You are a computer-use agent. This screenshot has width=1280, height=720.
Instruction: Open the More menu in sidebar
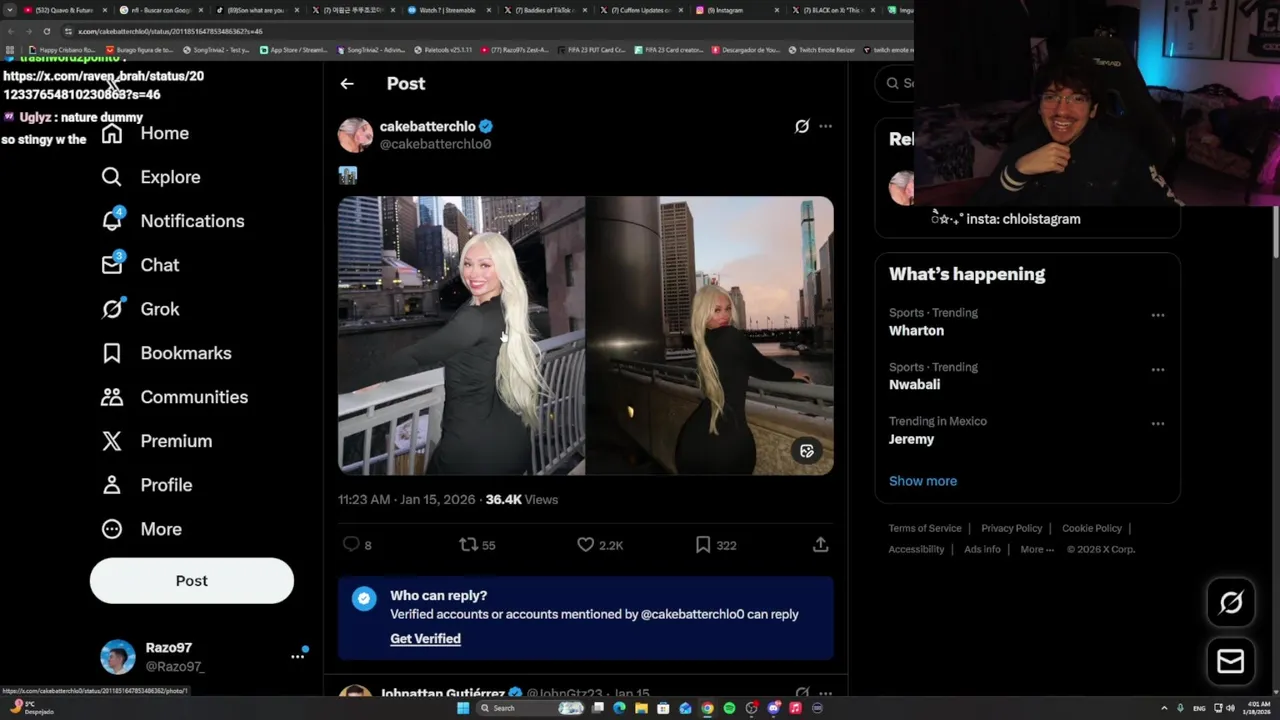141,529
